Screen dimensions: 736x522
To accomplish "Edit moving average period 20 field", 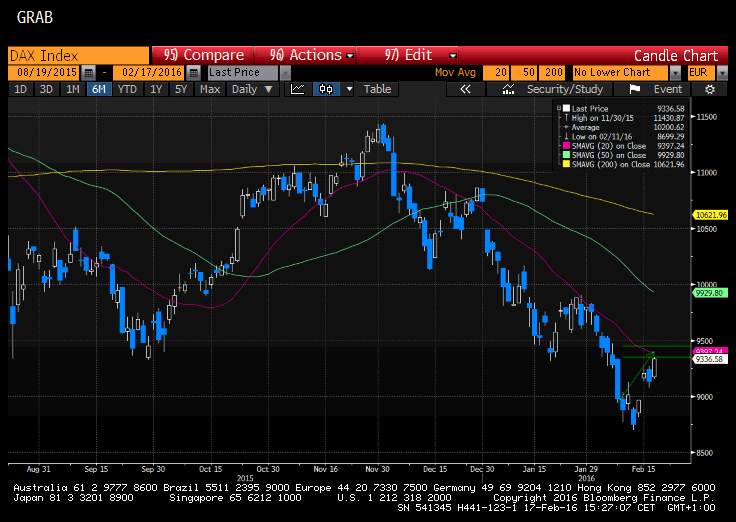I will point(496,73).
